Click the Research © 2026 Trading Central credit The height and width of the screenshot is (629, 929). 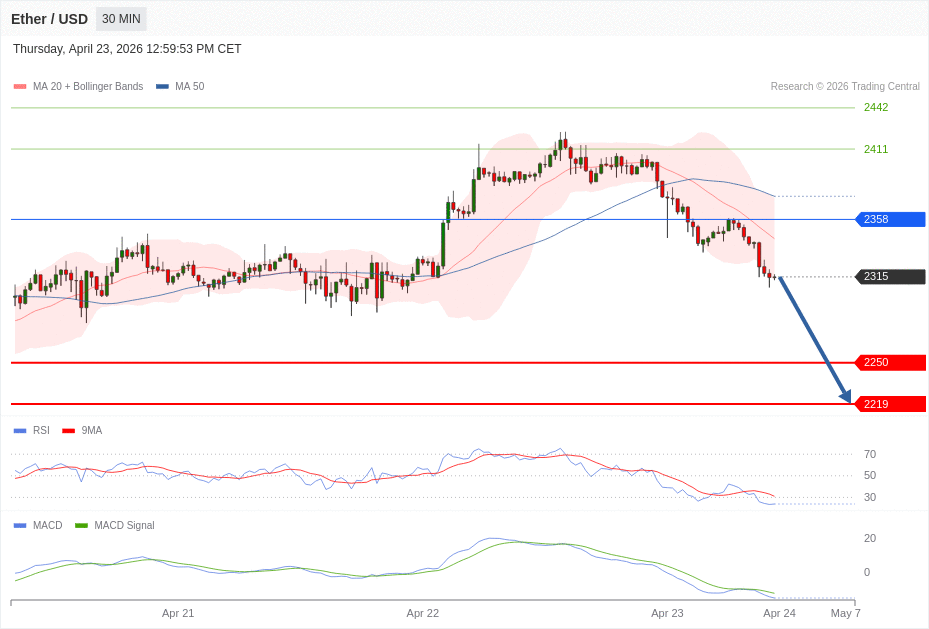click(845, 87)
